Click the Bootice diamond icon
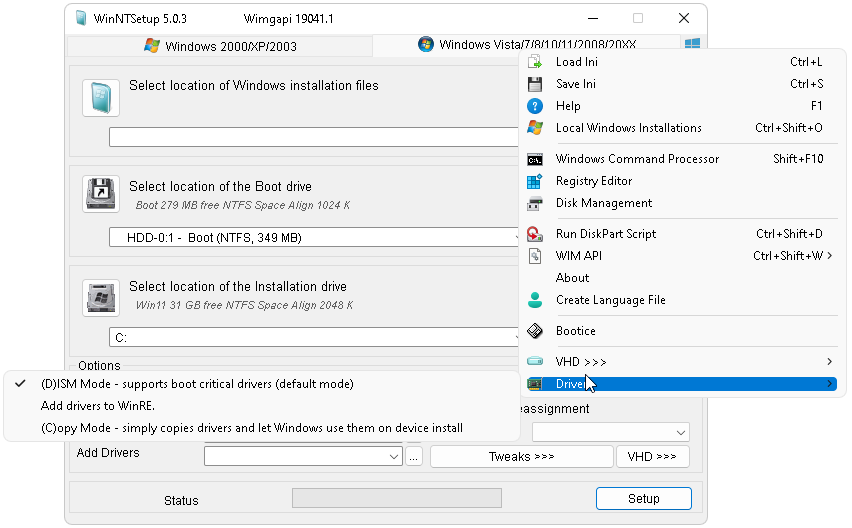Screen dimensions: 852x528 (535, 331)
